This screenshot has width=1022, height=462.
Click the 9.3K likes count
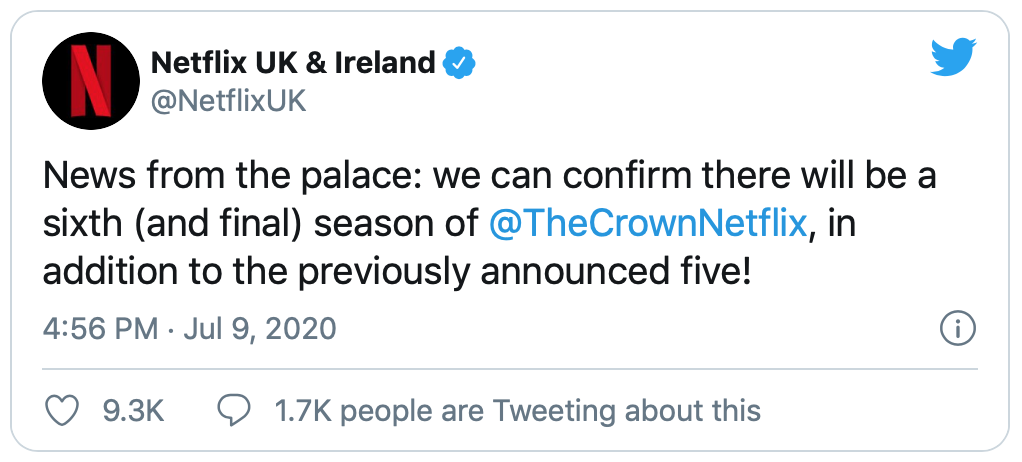point(134,411)
